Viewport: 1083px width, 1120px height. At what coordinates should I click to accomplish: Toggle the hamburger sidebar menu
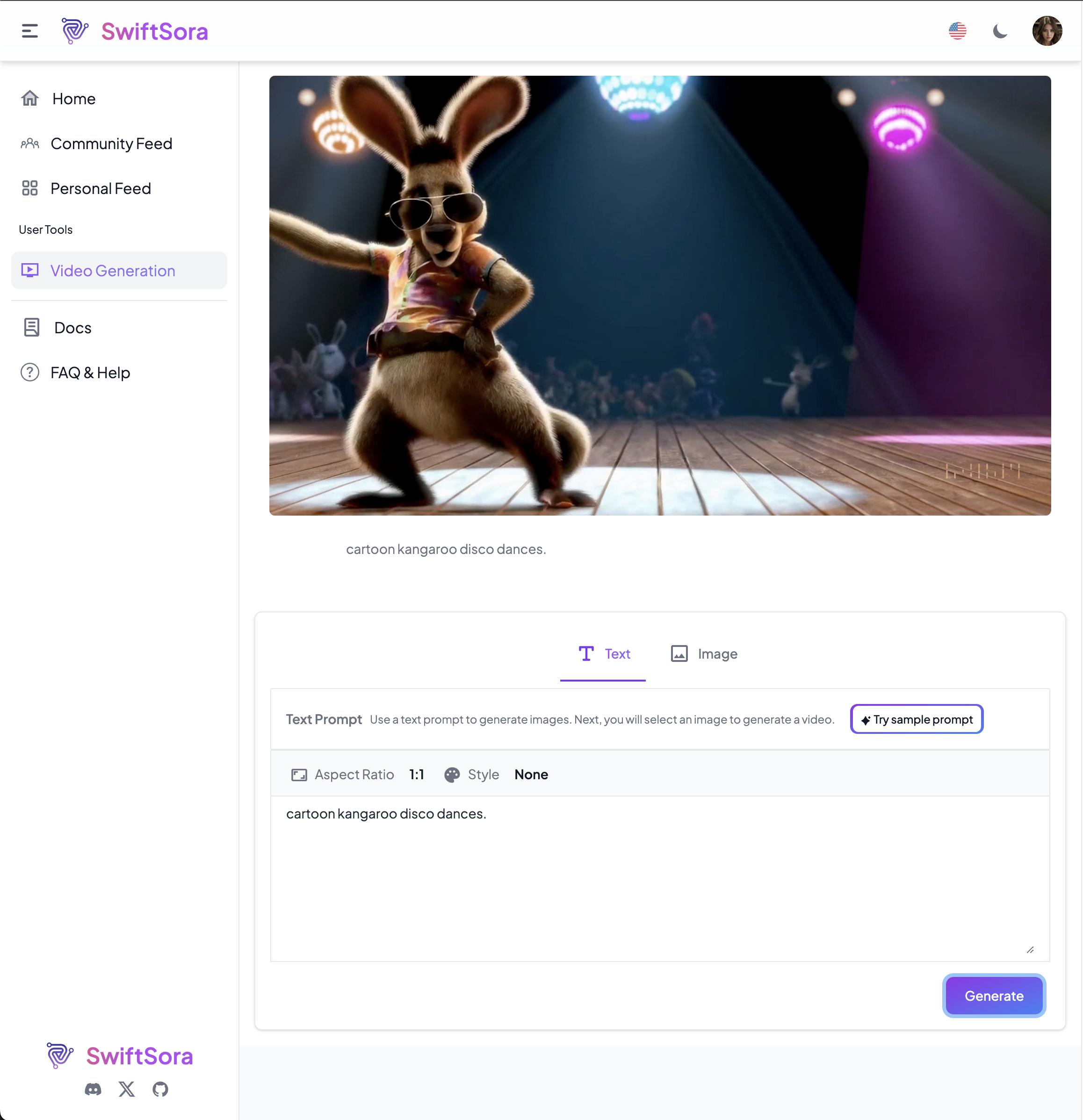coord(30,31)
